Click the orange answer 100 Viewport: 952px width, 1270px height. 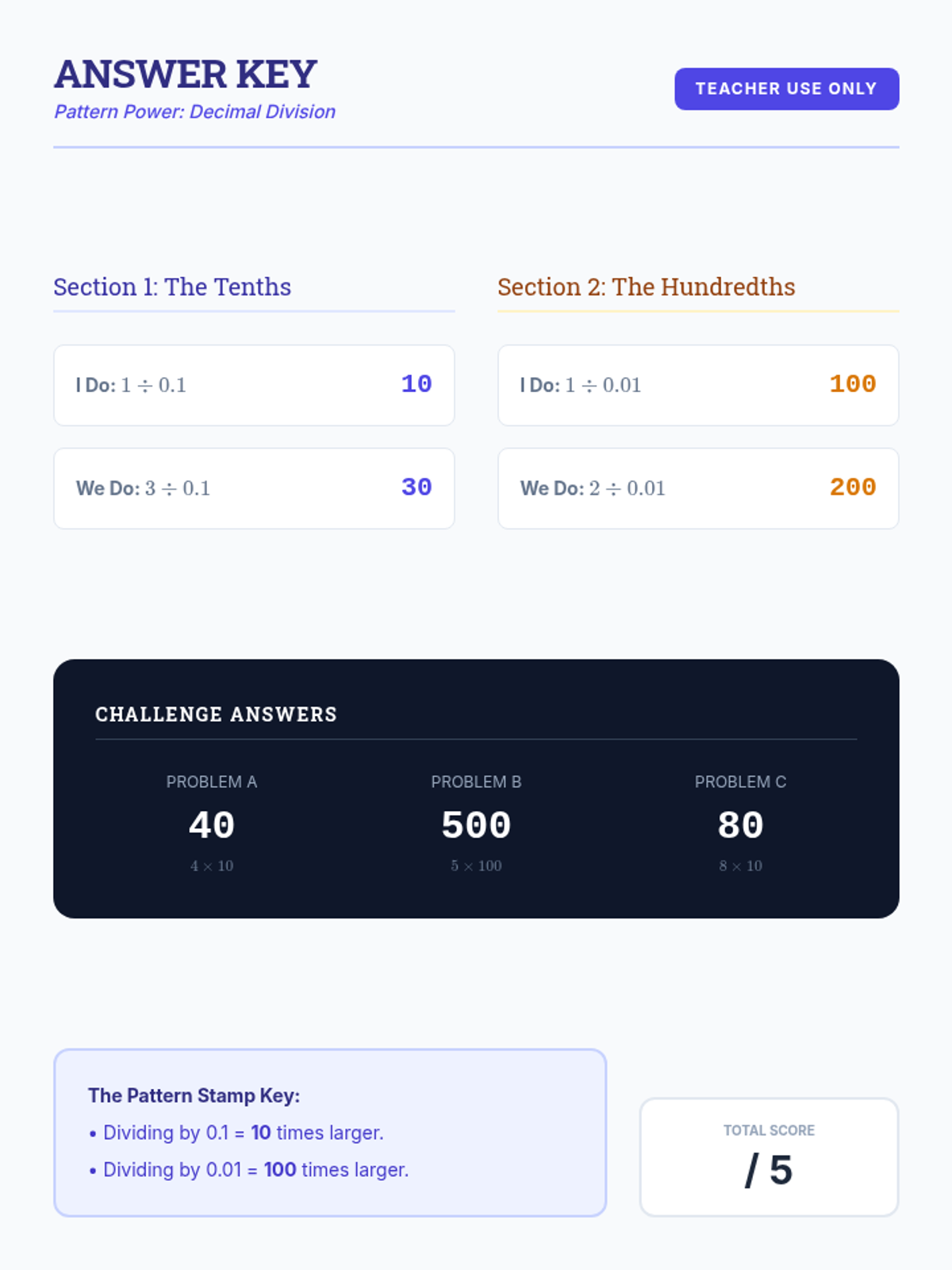[853, 384]
